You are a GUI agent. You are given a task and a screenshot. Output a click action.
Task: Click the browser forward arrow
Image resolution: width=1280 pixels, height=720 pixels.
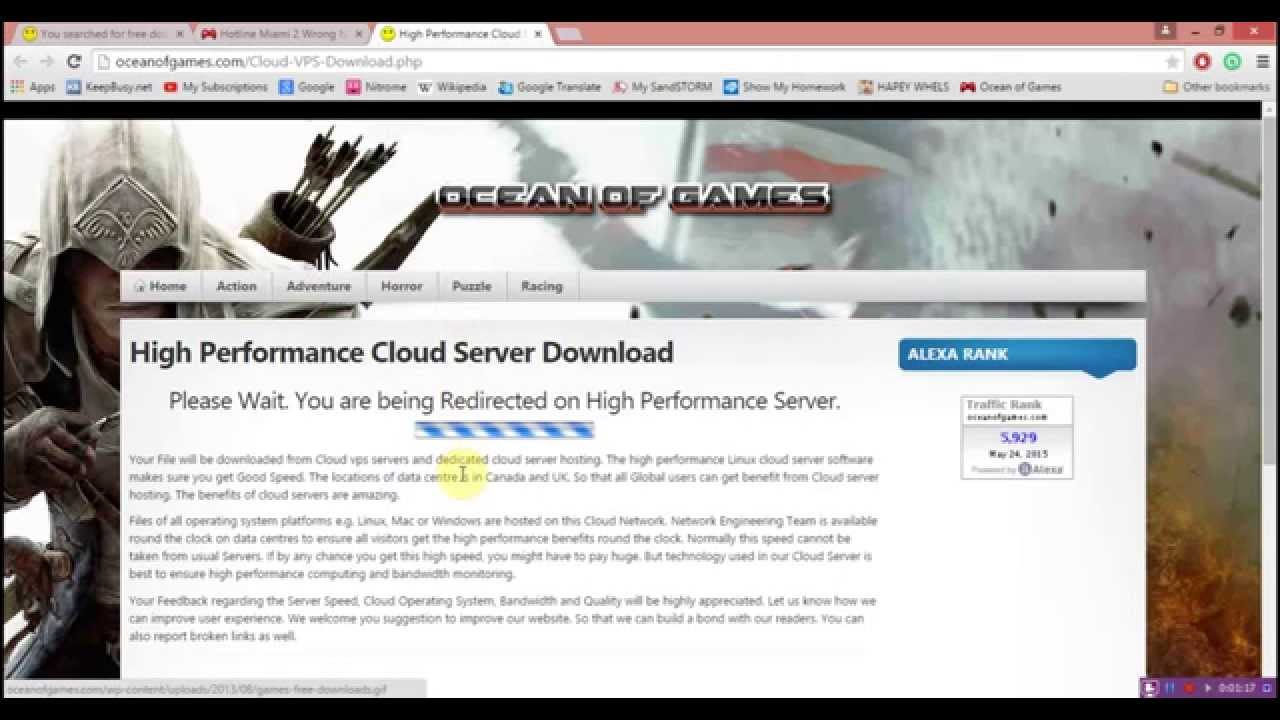click(x=46, y=61)
